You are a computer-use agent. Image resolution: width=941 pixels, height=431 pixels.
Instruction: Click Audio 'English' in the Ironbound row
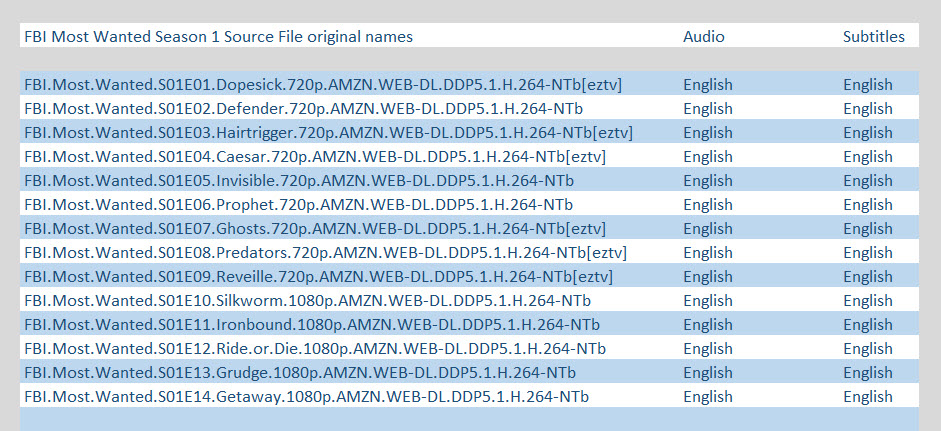[x=708, y=325]
